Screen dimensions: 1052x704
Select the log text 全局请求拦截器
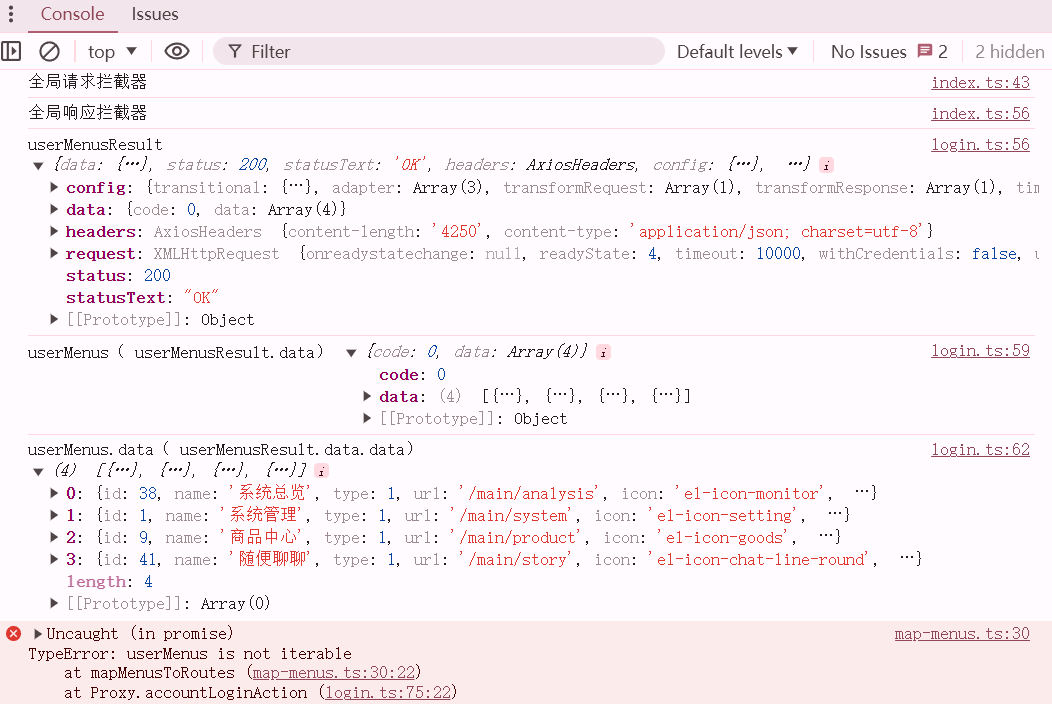pyautogui.click(x=87, y=82)
